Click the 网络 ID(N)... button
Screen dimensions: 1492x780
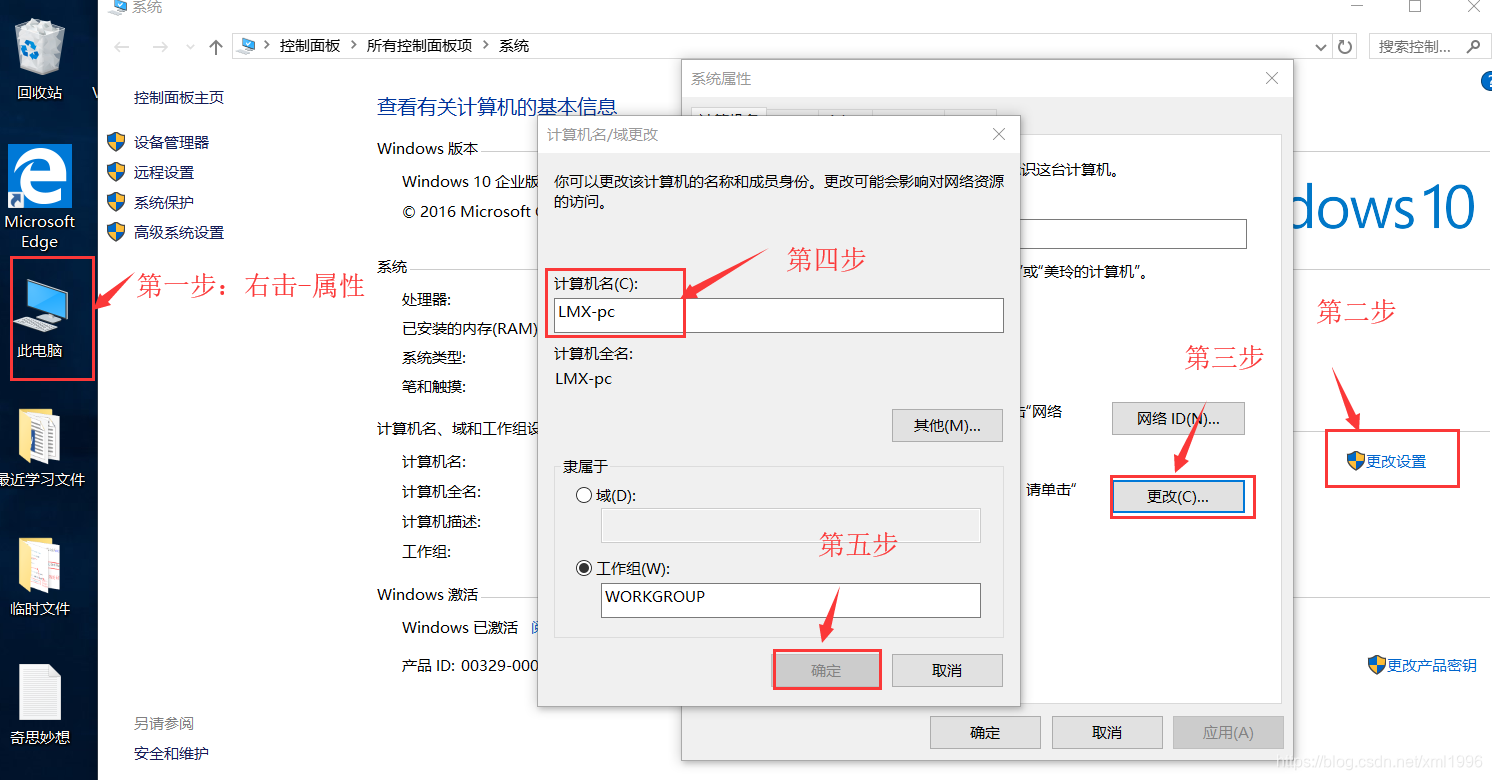[x=1178, y=419]
